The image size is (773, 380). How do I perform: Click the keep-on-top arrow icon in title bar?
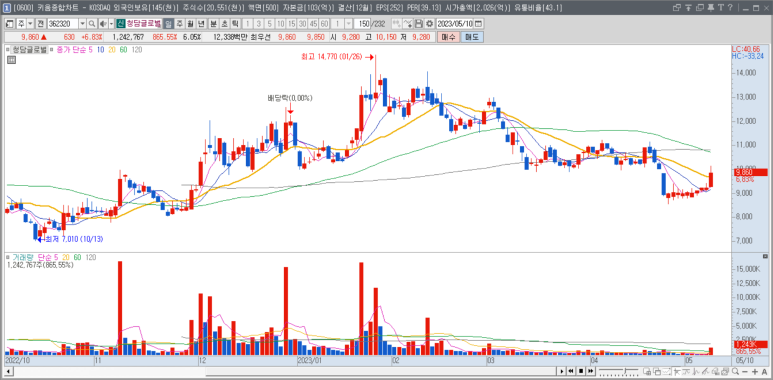point(688,7)
